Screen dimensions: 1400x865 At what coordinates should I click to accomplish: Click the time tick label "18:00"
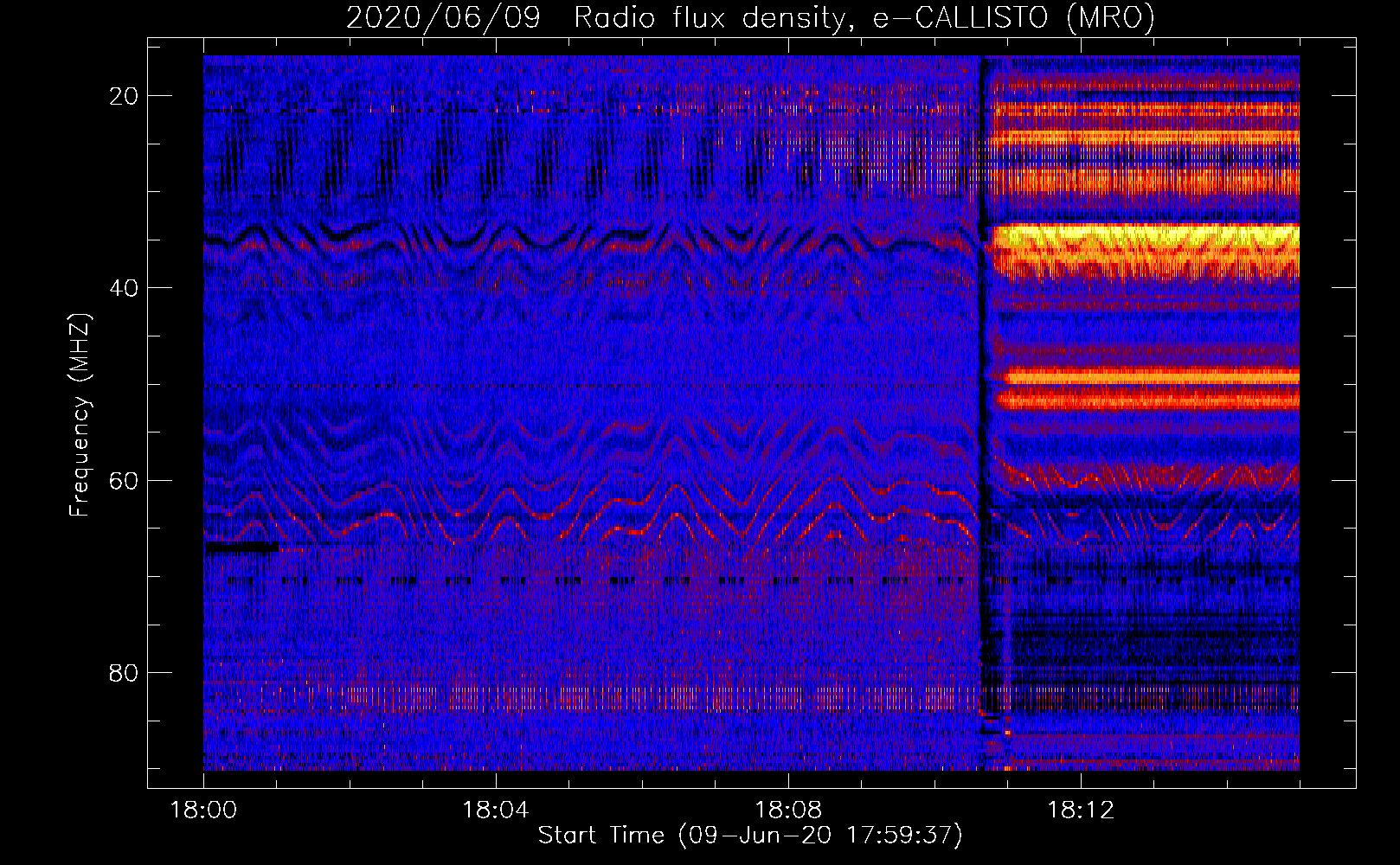point(203,811)
